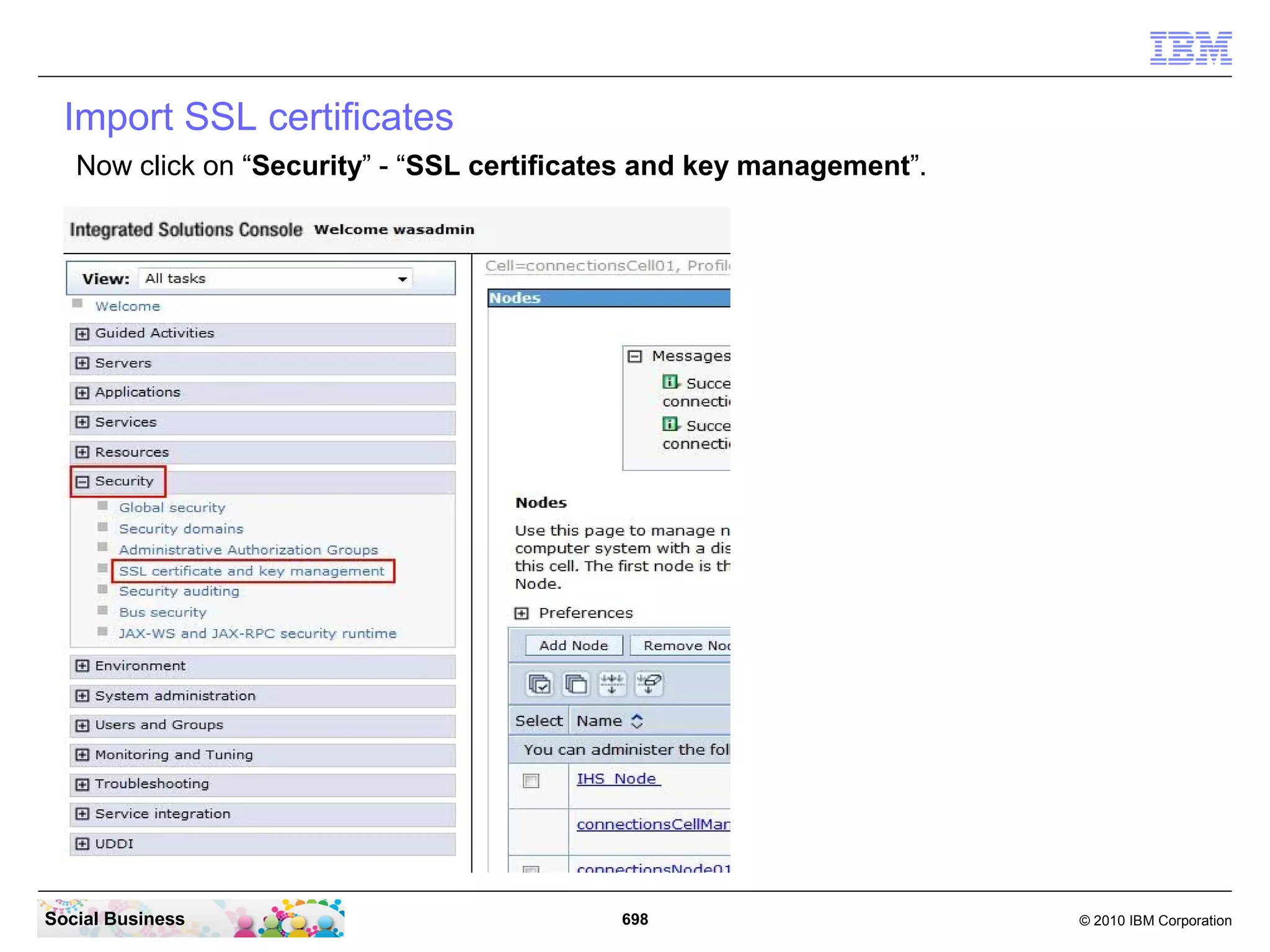
Task: Open the Set Filter toolbar icon
Action: pyautogui.click(x=612, y=684)
